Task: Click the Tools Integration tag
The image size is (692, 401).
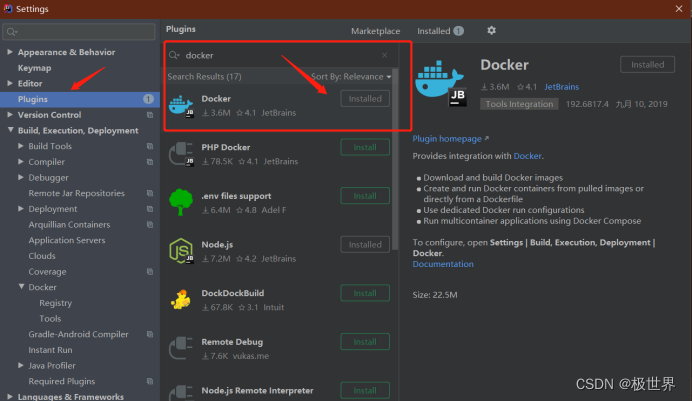Action: click(x=519, y=104)
